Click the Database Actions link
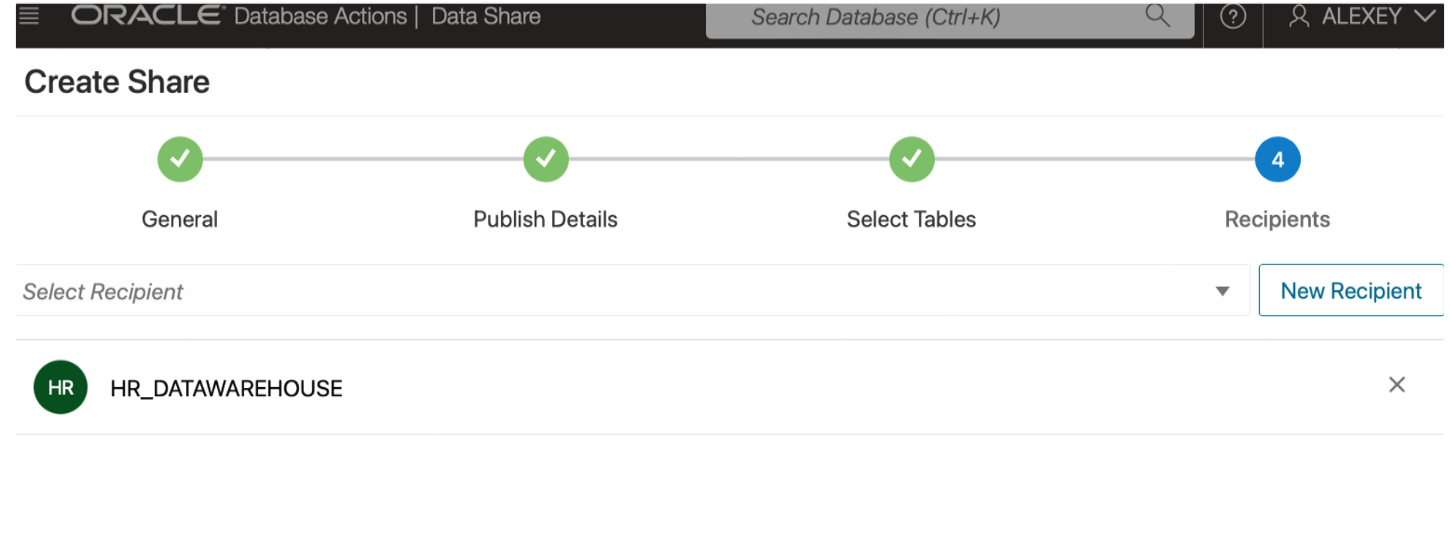Screen dimensions: 1451x533 coord(320,16)
